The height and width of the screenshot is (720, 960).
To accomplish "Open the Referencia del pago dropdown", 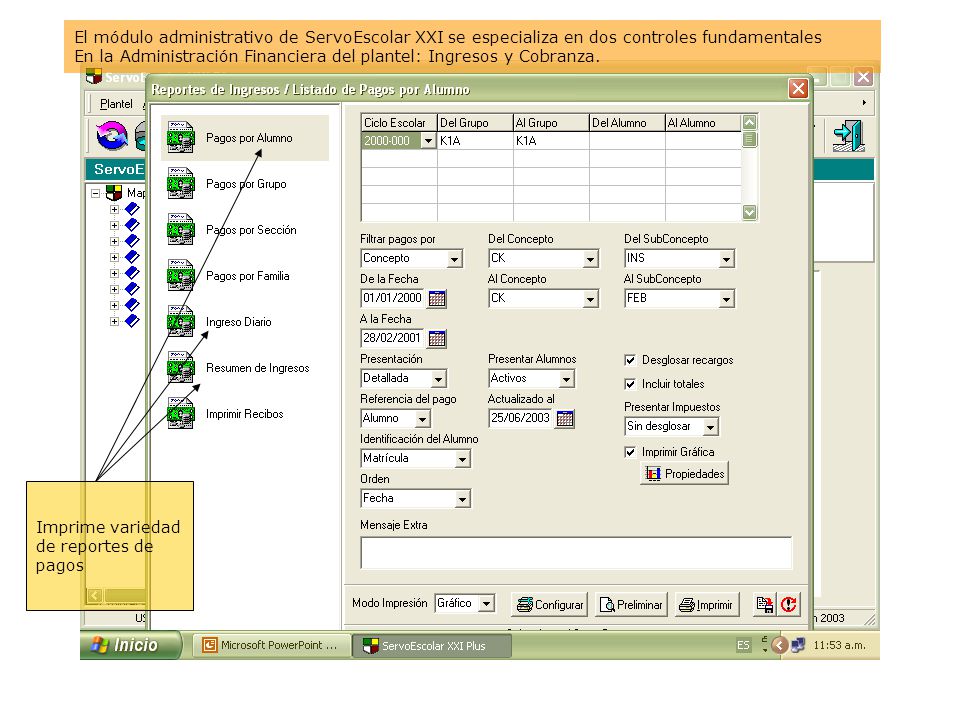I will click(x=422, y=419).
